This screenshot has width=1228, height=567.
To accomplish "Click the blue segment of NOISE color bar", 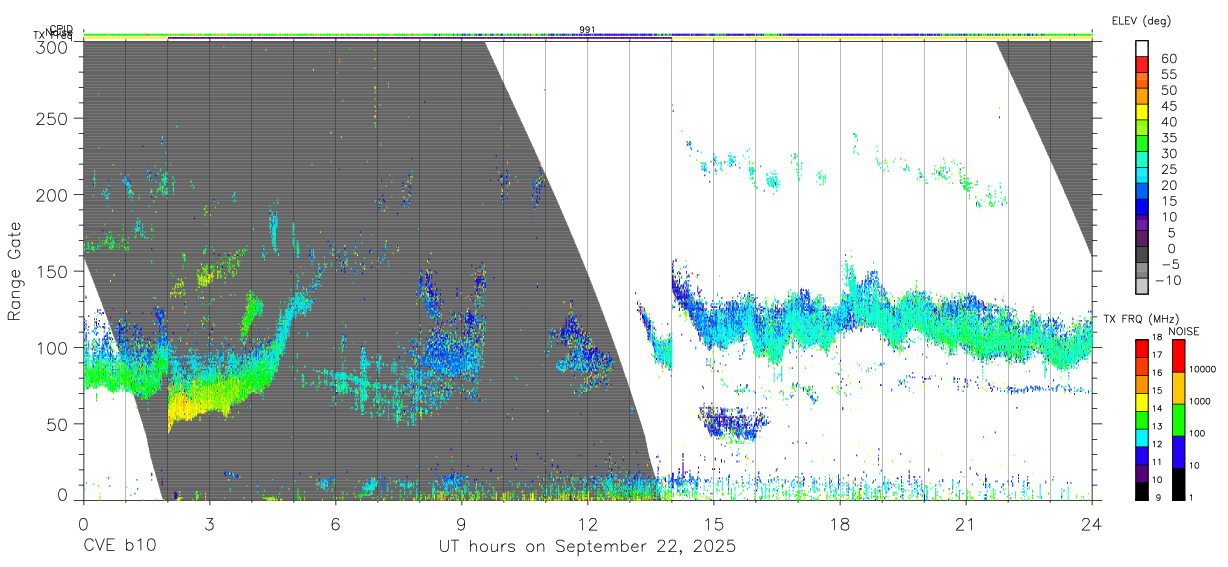I will tap(1178, 451).
